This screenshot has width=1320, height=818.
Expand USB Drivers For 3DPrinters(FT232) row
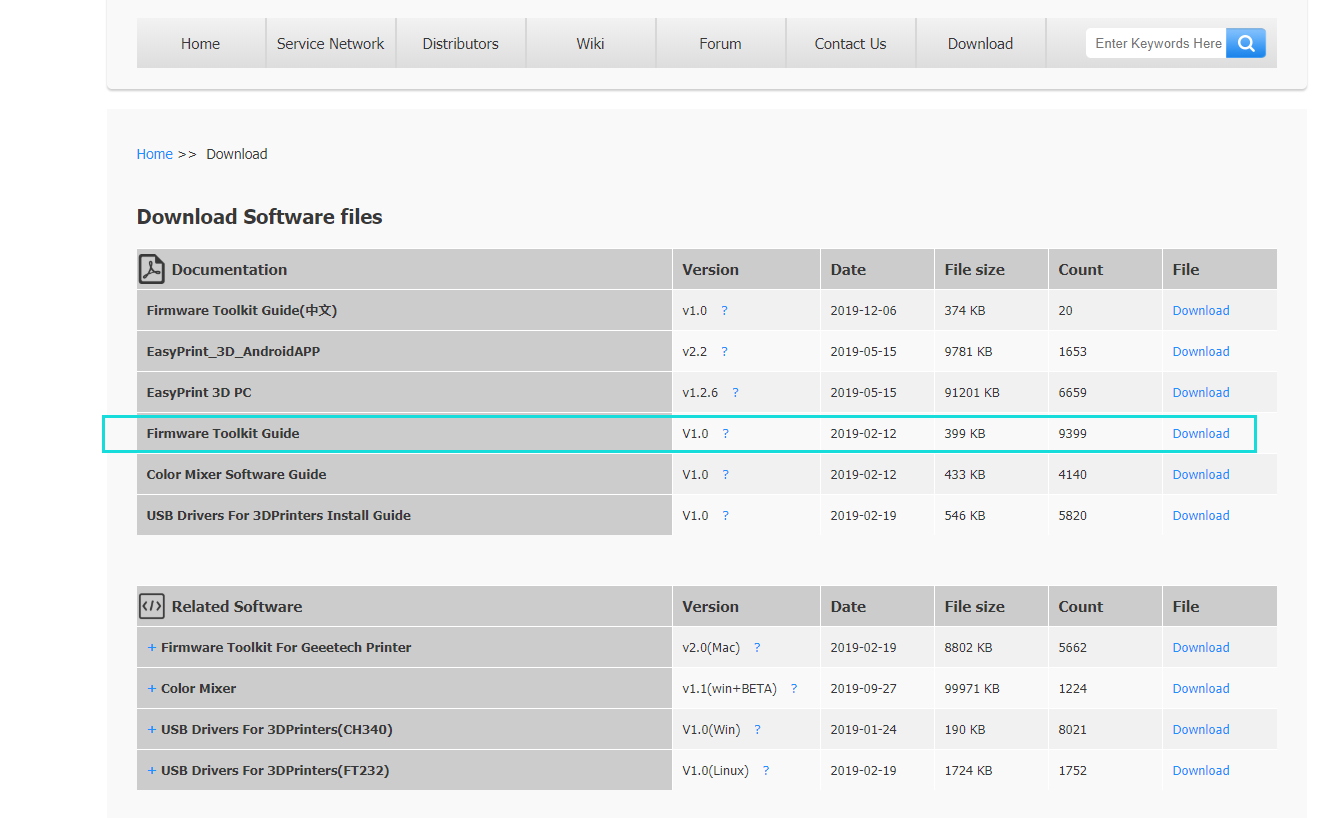(152, 771)
